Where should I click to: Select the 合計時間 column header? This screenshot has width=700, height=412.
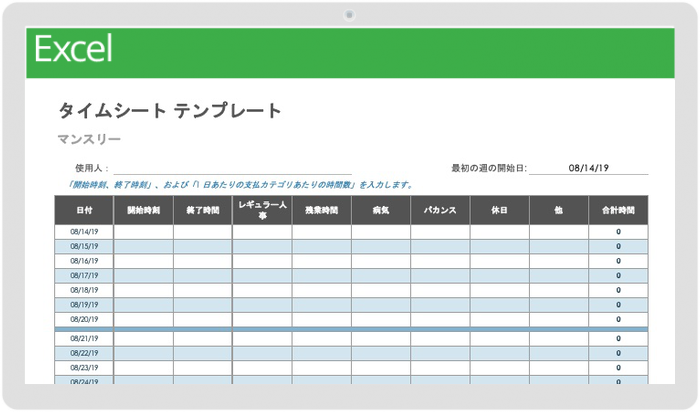(x=618, y=210)
